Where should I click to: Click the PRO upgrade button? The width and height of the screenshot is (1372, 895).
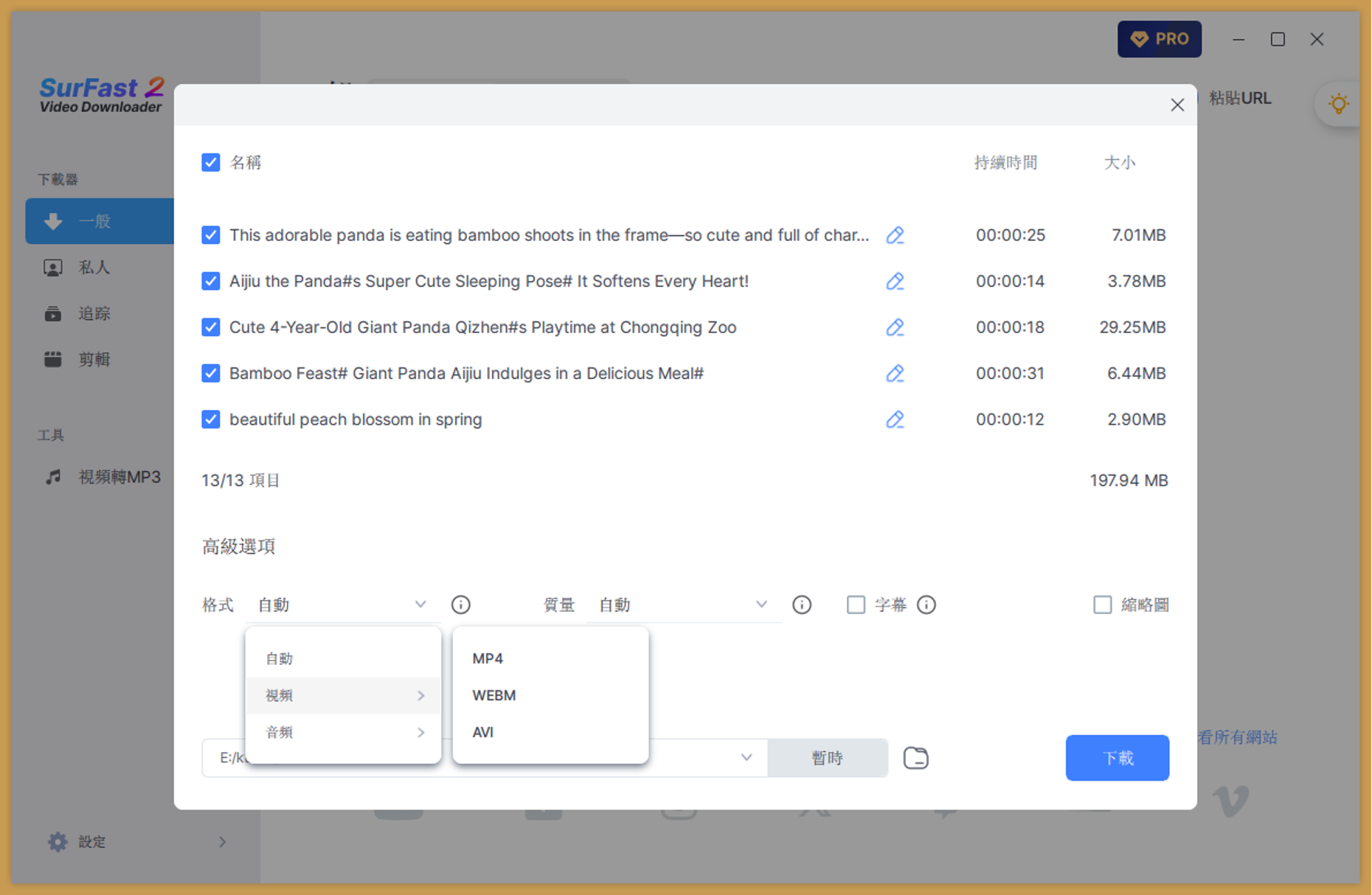coord(1159,39)
